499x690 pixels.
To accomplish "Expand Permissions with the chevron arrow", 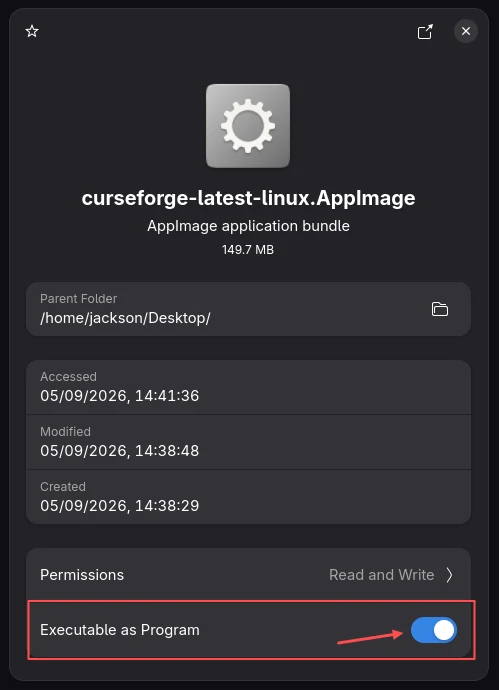I will (449, 575).
